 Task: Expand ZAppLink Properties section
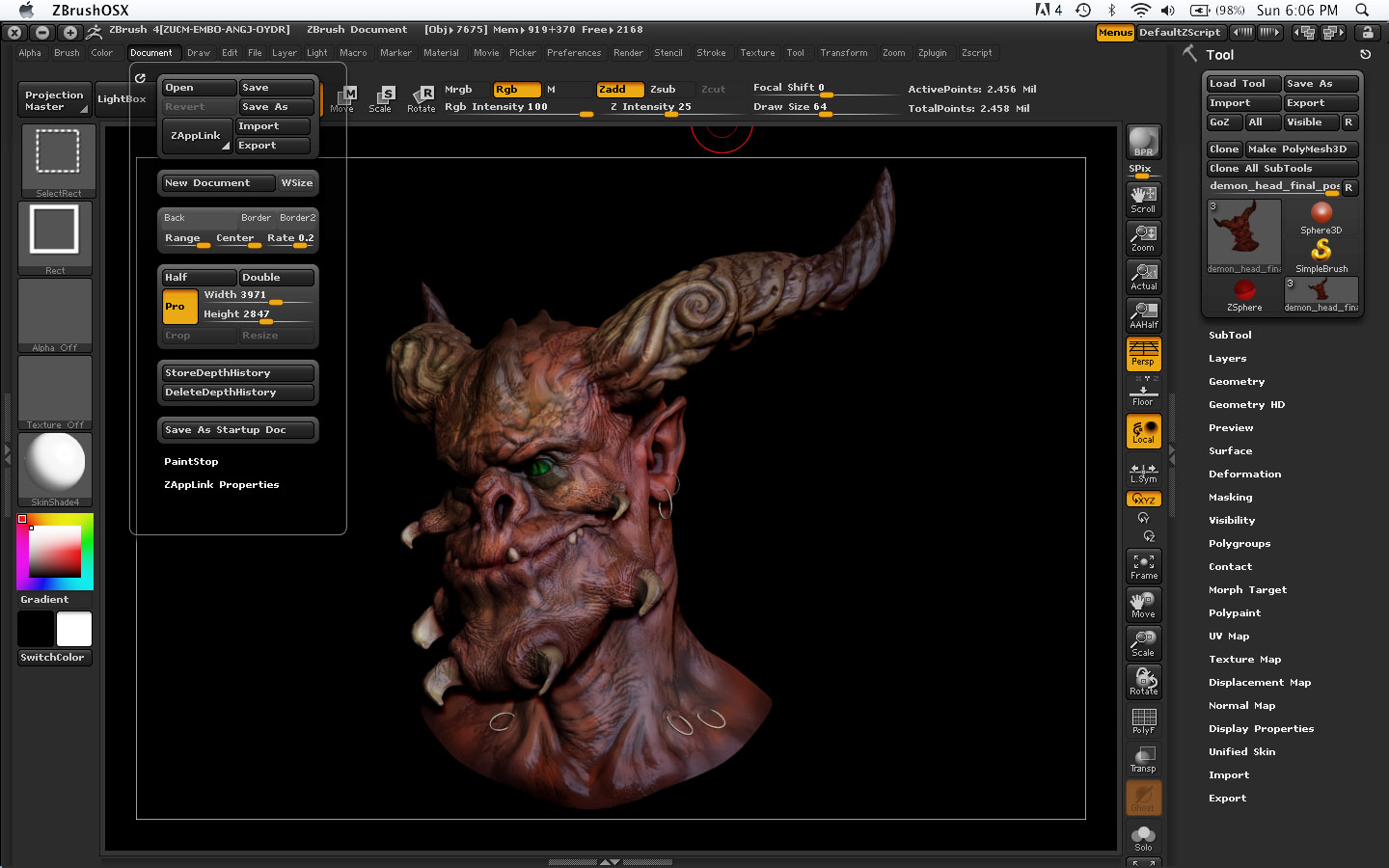pyautogui.click(x=222, y=485)
